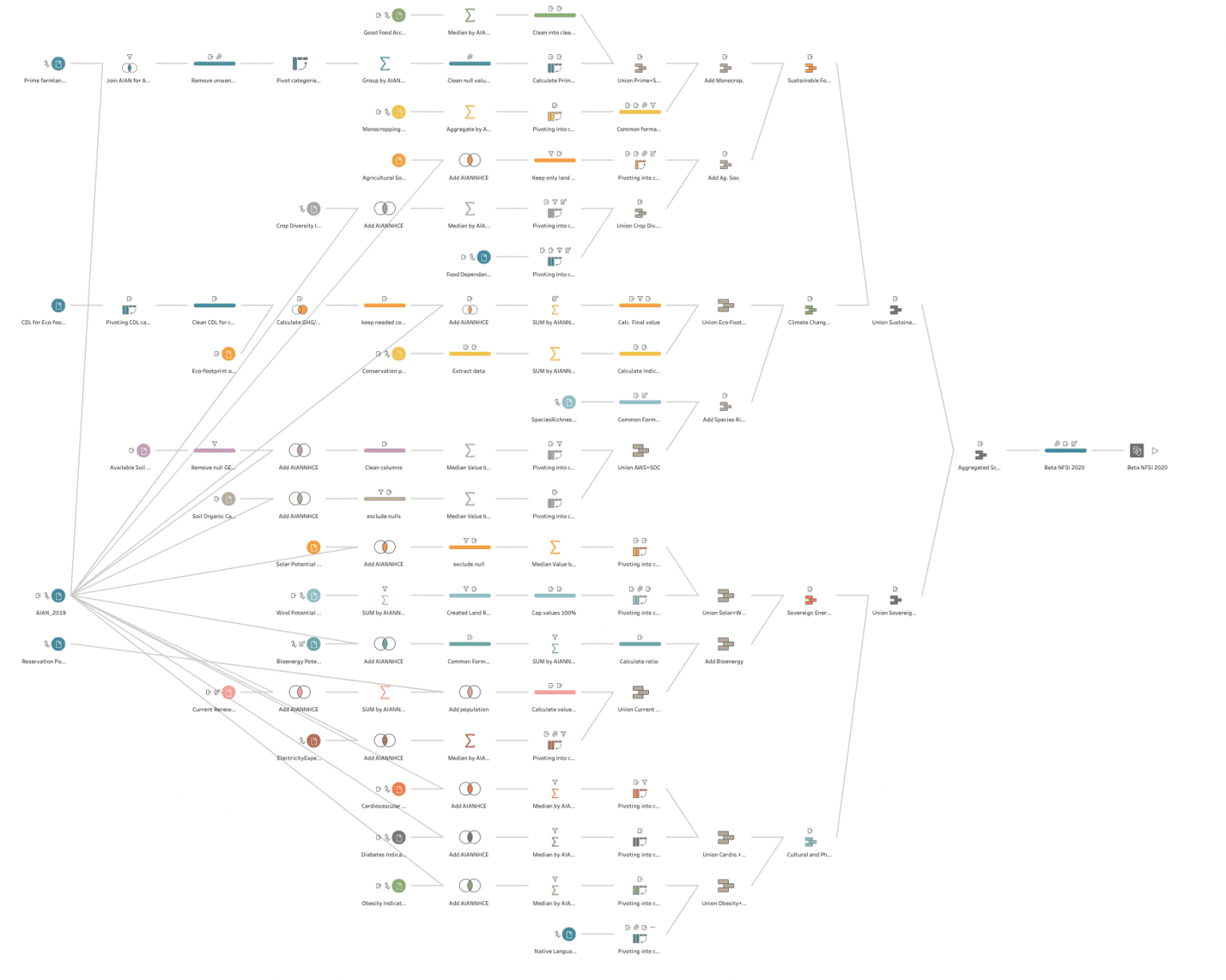Click the Union Sovereig... union step
Screen dimensions: 1226x980
[x=896, y=599]
